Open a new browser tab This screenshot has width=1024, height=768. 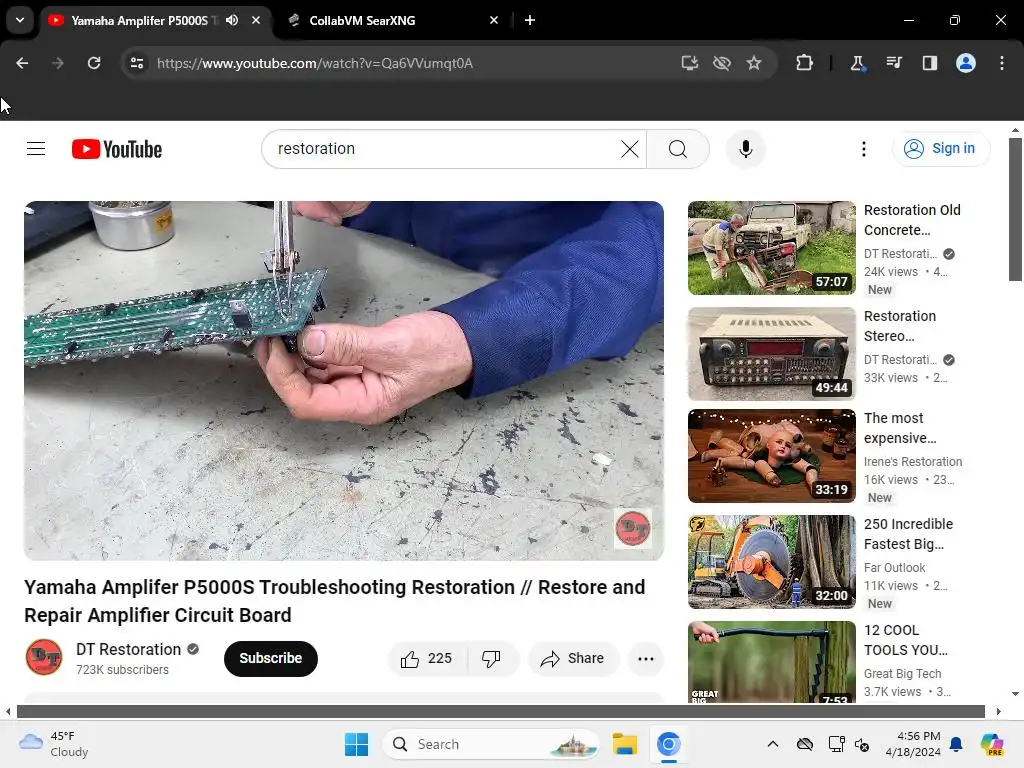(x=530, y=20)
